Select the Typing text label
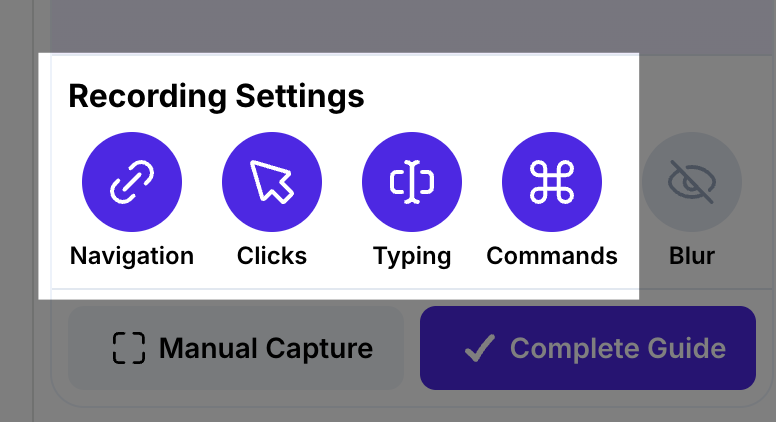 pyautogui.click(x=412, y=255)
